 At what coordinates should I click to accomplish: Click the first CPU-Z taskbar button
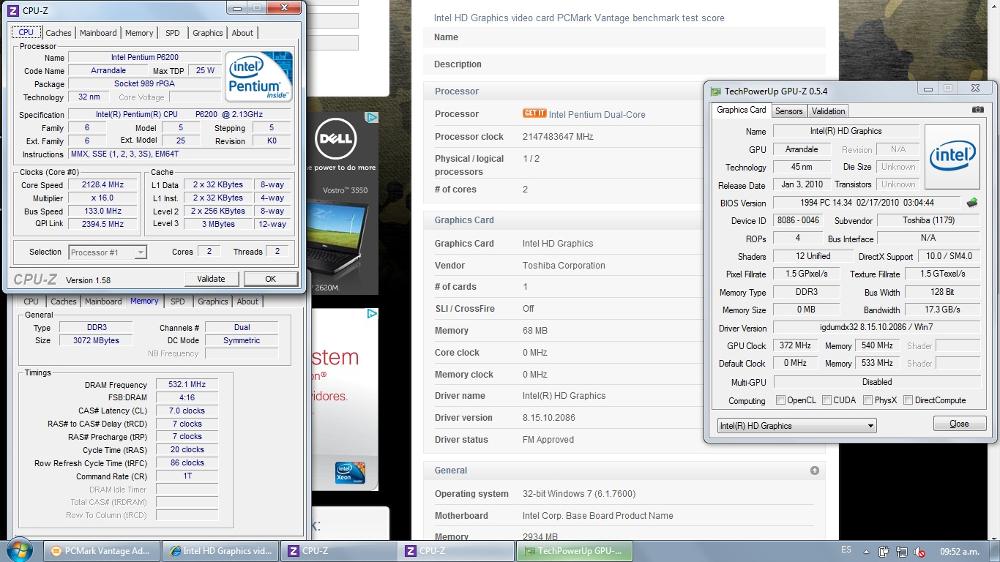340,551
